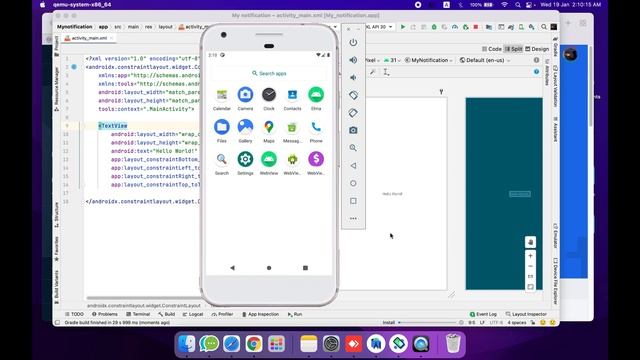The height and width of the screenshot is (360, 640).
Task: Click the Search apps field on phone
Action: [269, 73]
